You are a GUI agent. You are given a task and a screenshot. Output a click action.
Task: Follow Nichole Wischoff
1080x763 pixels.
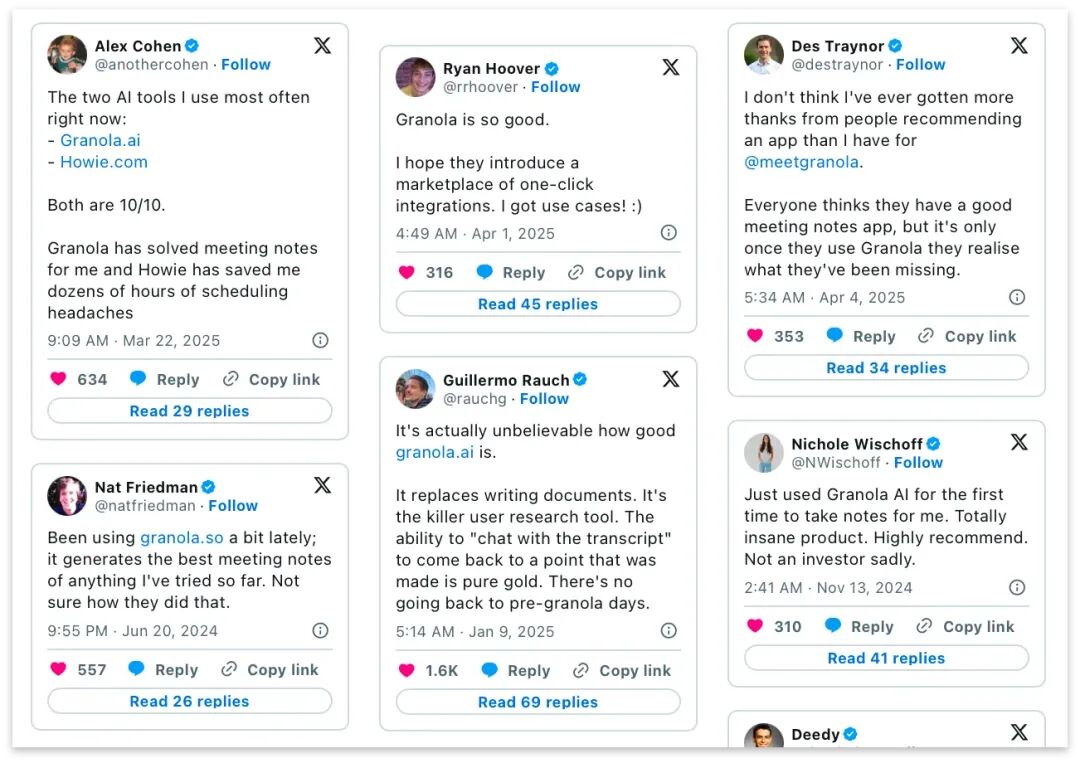pyautogui.click(x=918, y=463)
